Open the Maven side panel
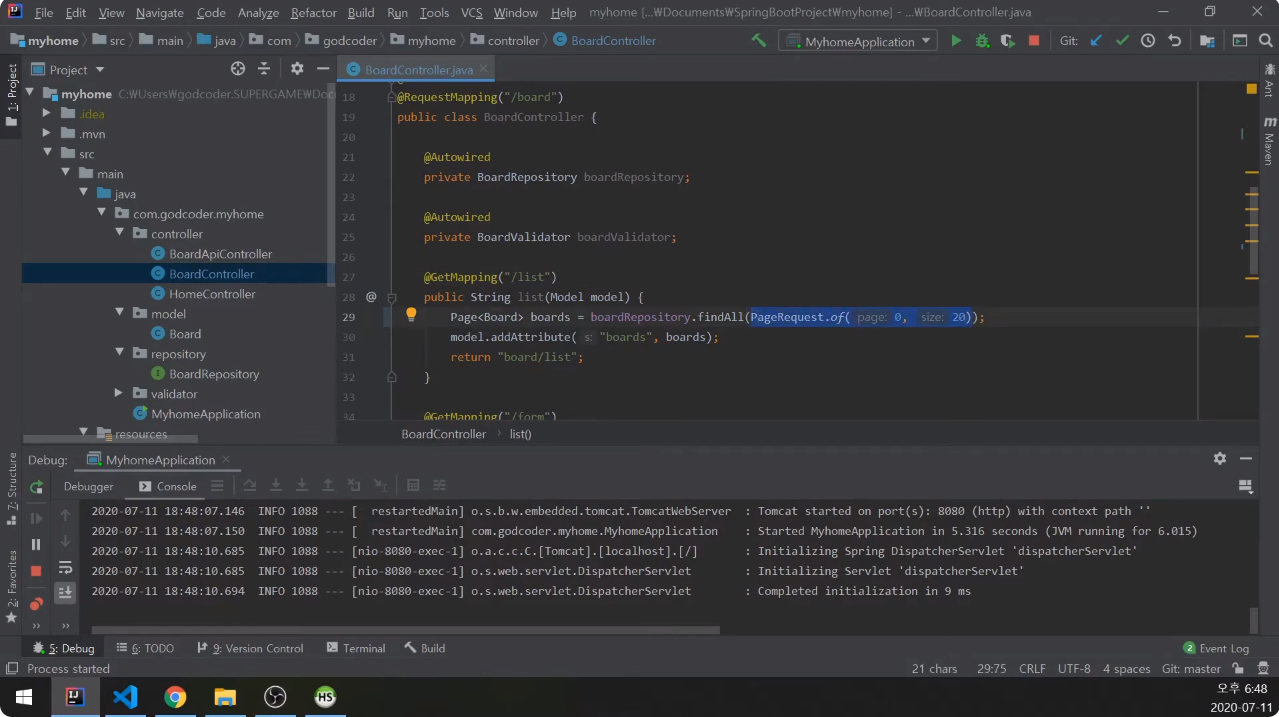The width and height of the screenshot is (1279, 717). coord(1269,140)
